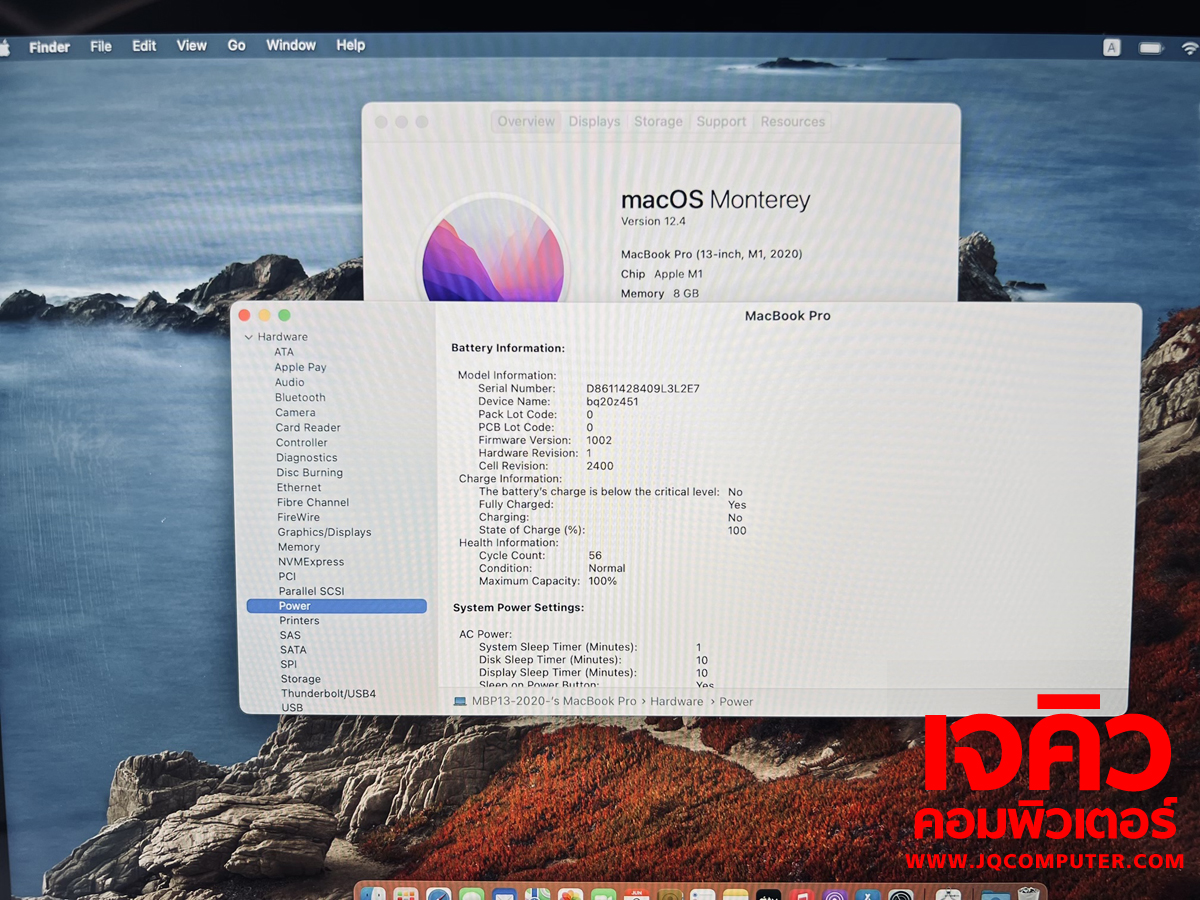1200x900 pixels.
Task: Click the laptop icon in the path bar
Action: [460, 701]
